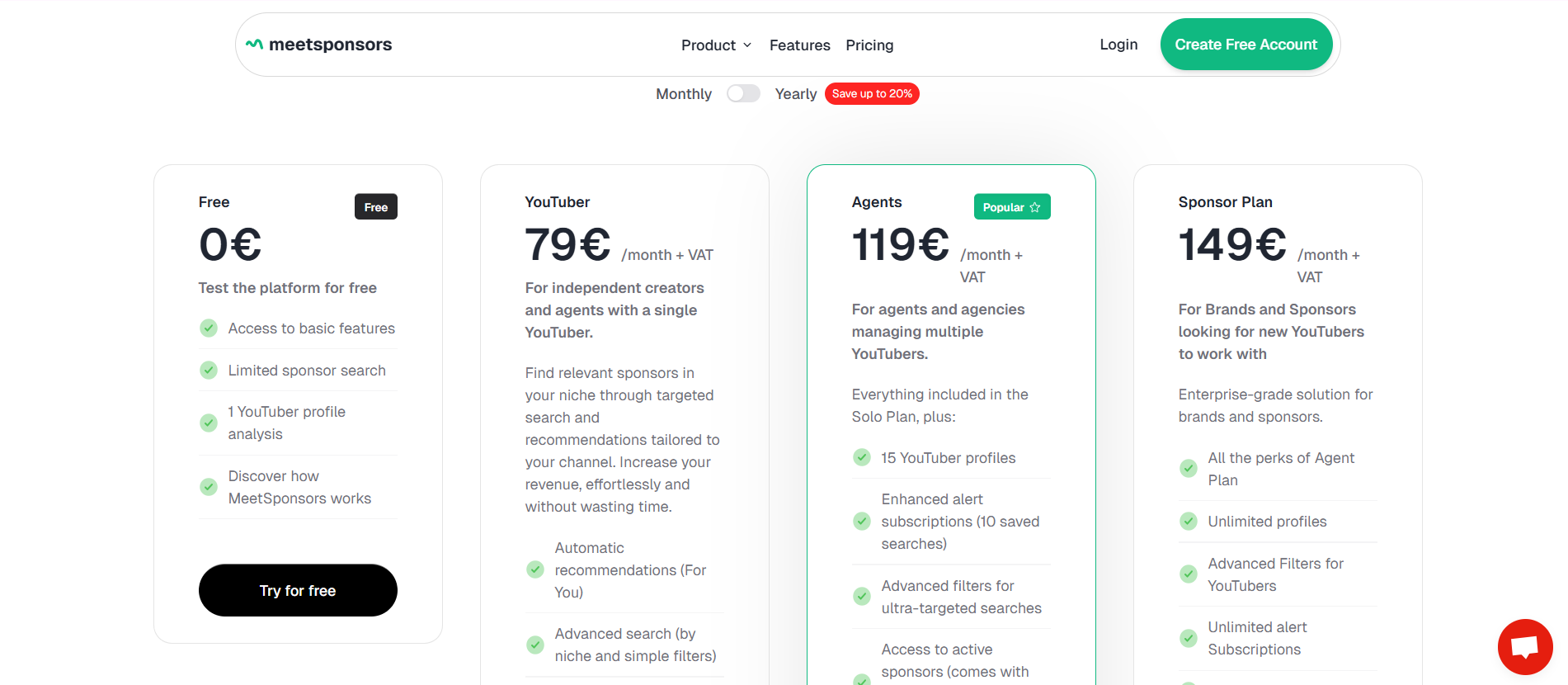The width and height of the screenshot is (1568, 685).
Task: Click checkmark beside Enhanced alert subscriptions
Action: coord(862,521)
